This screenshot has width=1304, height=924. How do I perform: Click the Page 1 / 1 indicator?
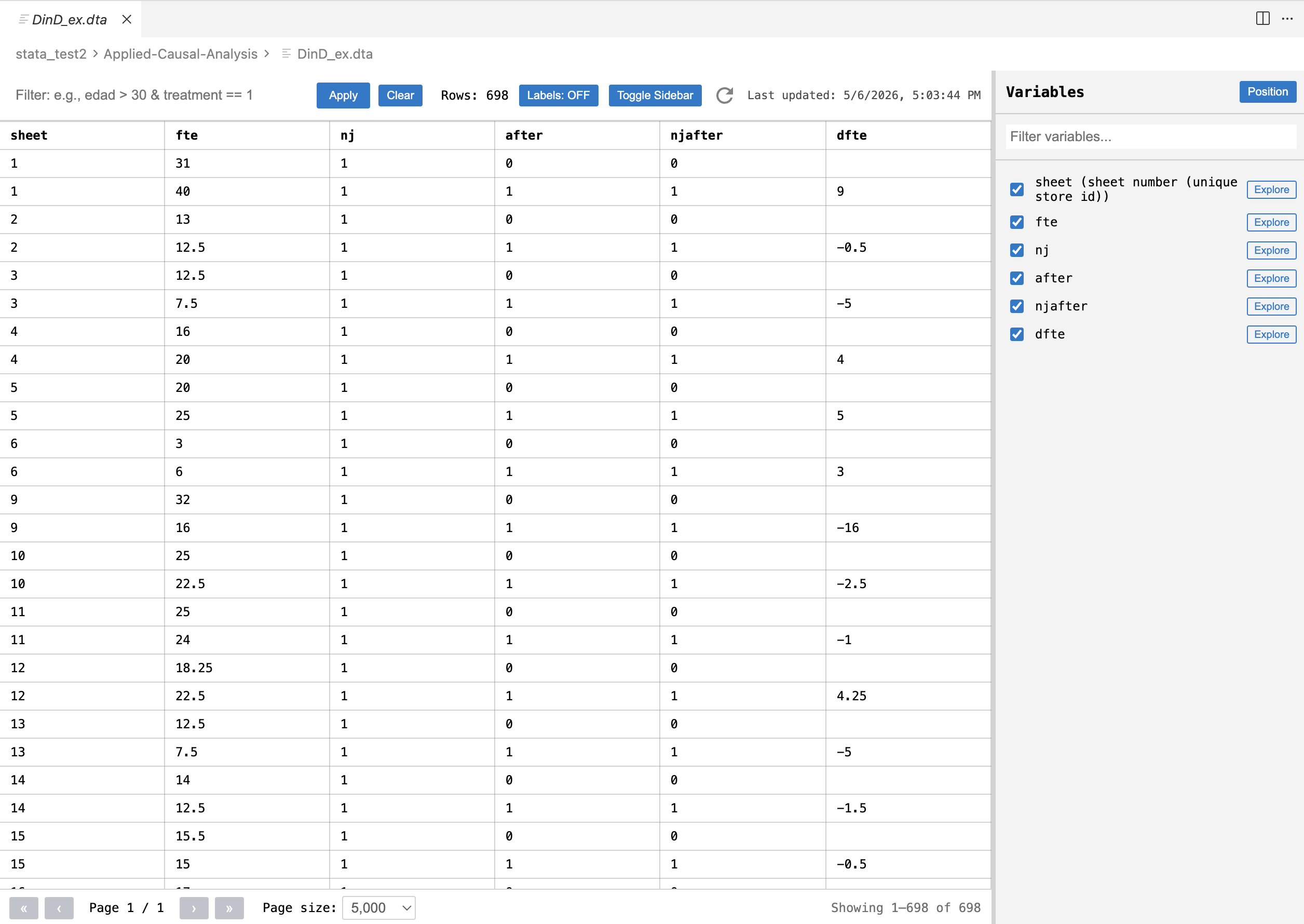click(x=126, y=908)
